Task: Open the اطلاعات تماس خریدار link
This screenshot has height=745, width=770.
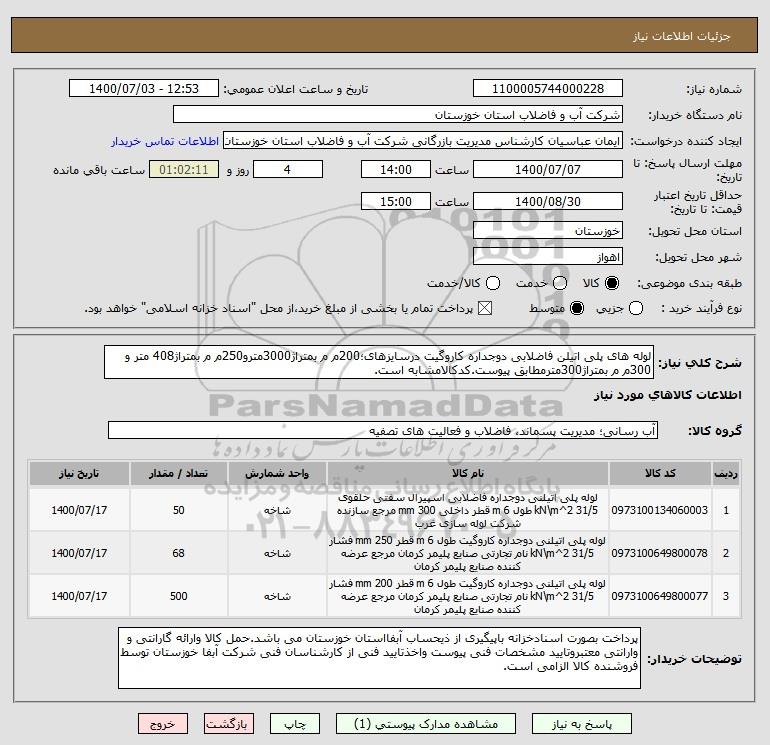Action: [165, 141]
